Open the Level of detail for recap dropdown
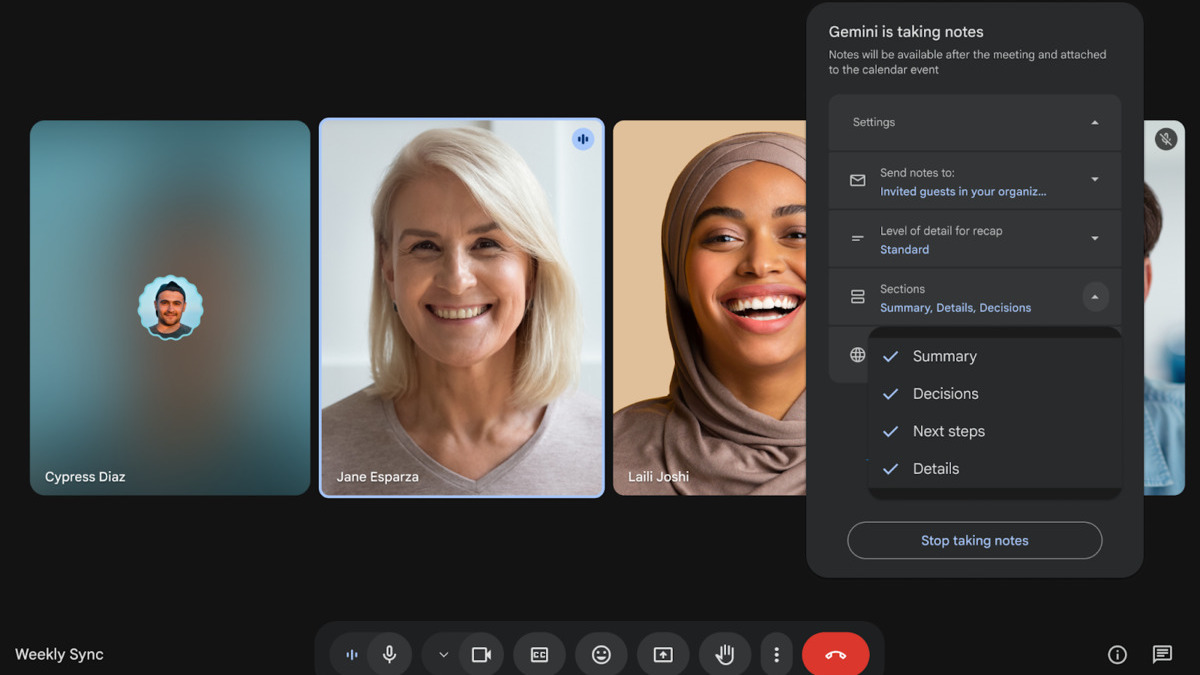The image size is (1200, 675). [x=1095, y=238]
